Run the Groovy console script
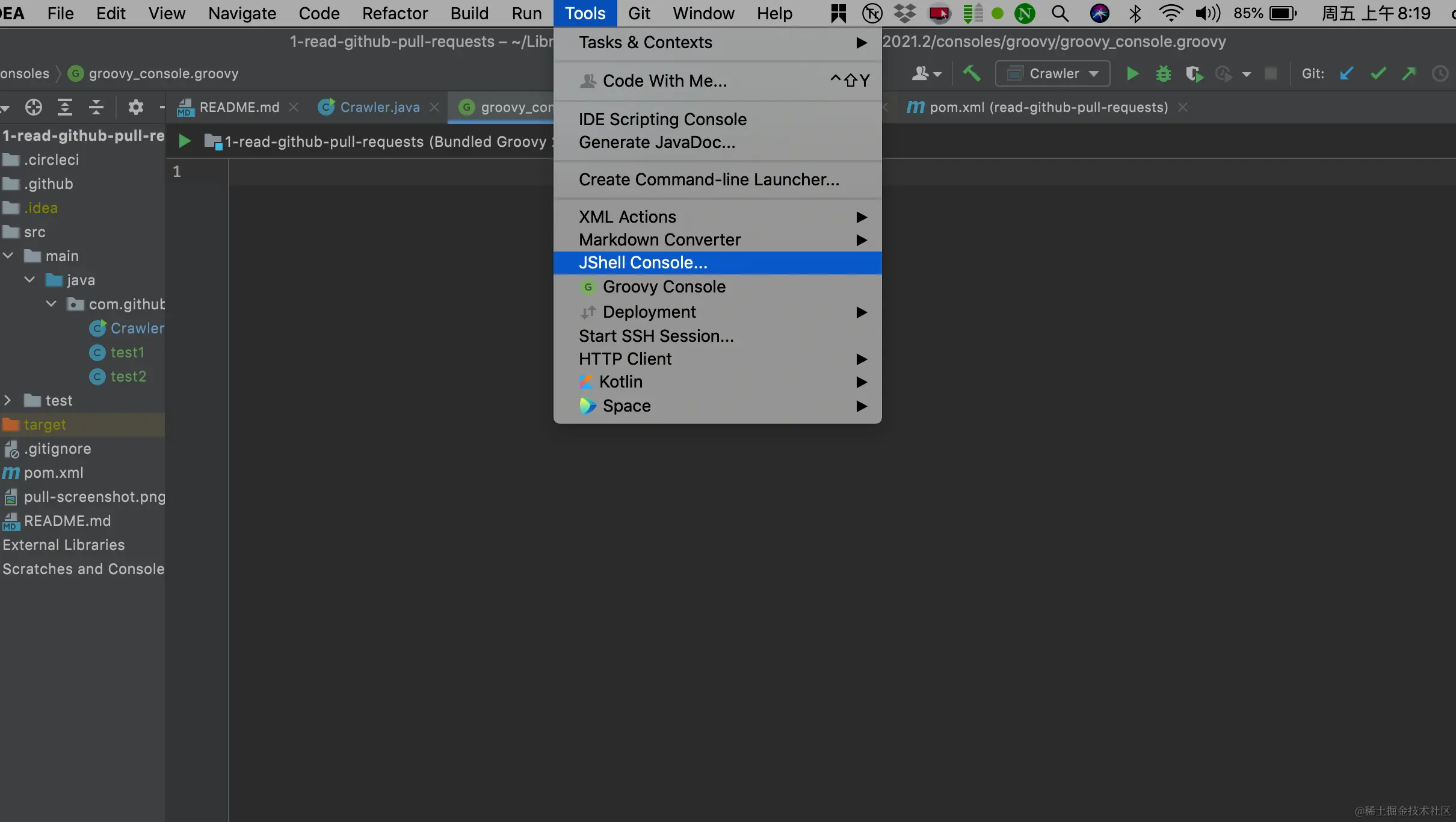1456x822 pixels. tap(185, 141)
